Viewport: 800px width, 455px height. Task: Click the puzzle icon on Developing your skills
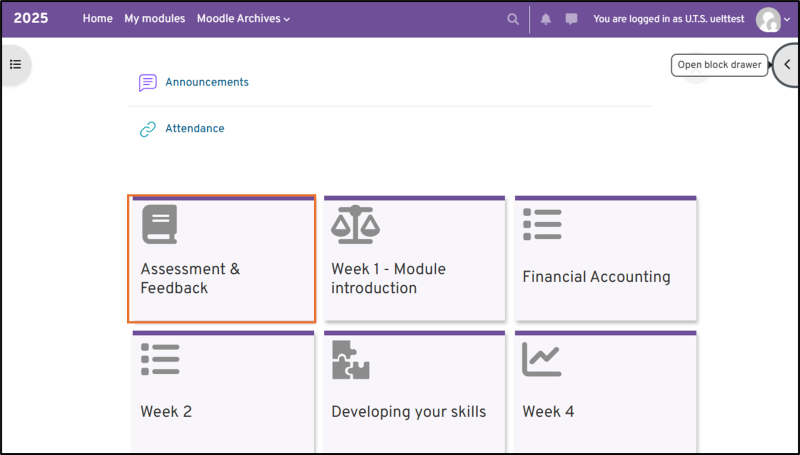350,360
